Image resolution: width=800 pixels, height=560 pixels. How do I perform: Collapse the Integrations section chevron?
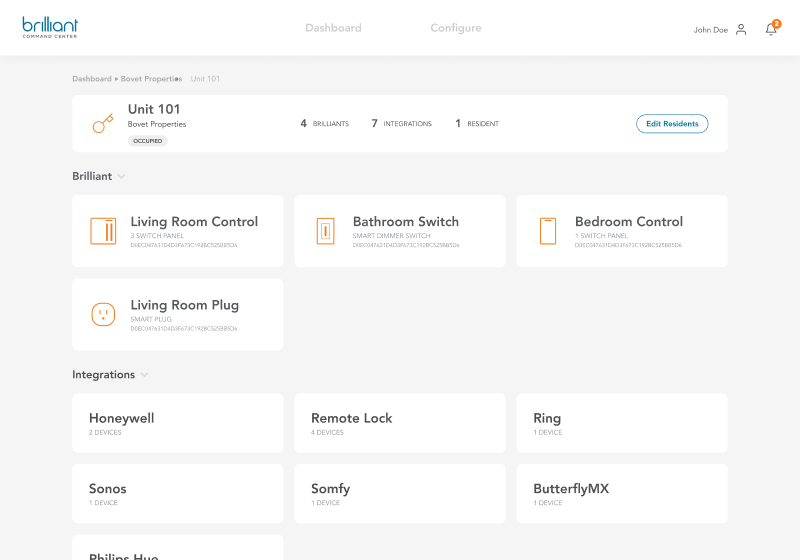point(144,375)
